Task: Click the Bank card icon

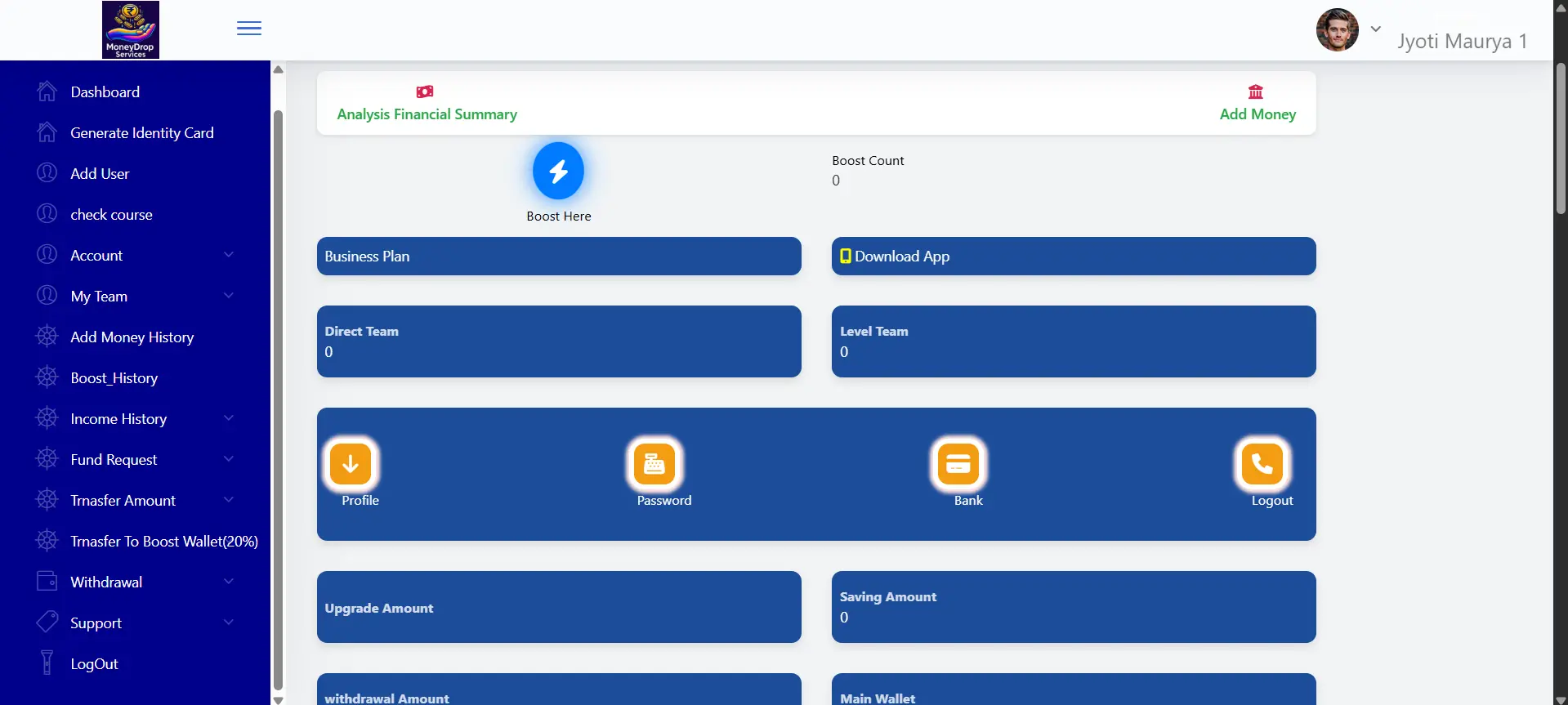Action: tap(958, 464)
